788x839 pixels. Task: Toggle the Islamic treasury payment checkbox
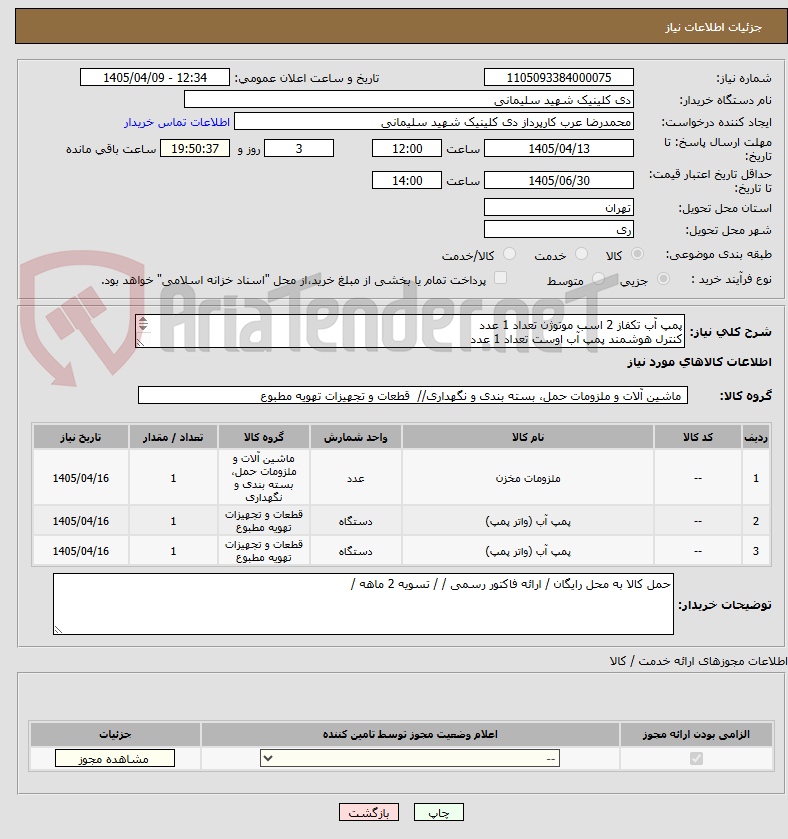pos(501,277)
